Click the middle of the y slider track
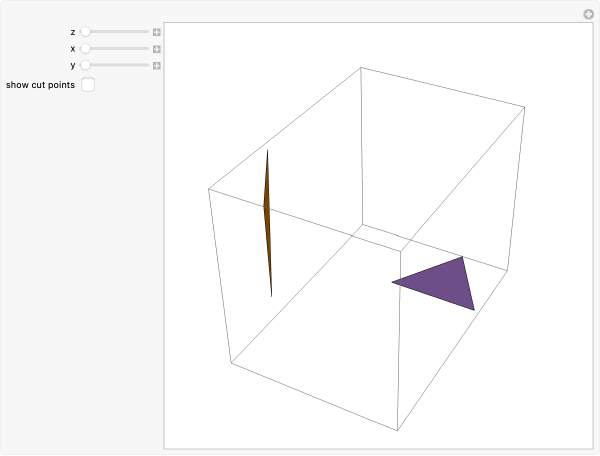This screenshot has height=456, width=600. [x=115, y=65]
